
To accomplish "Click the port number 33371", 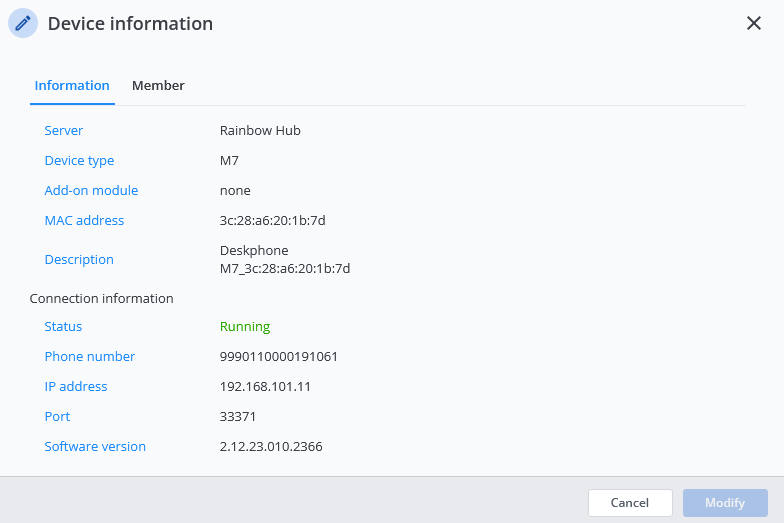I will (x=239, y=417).
